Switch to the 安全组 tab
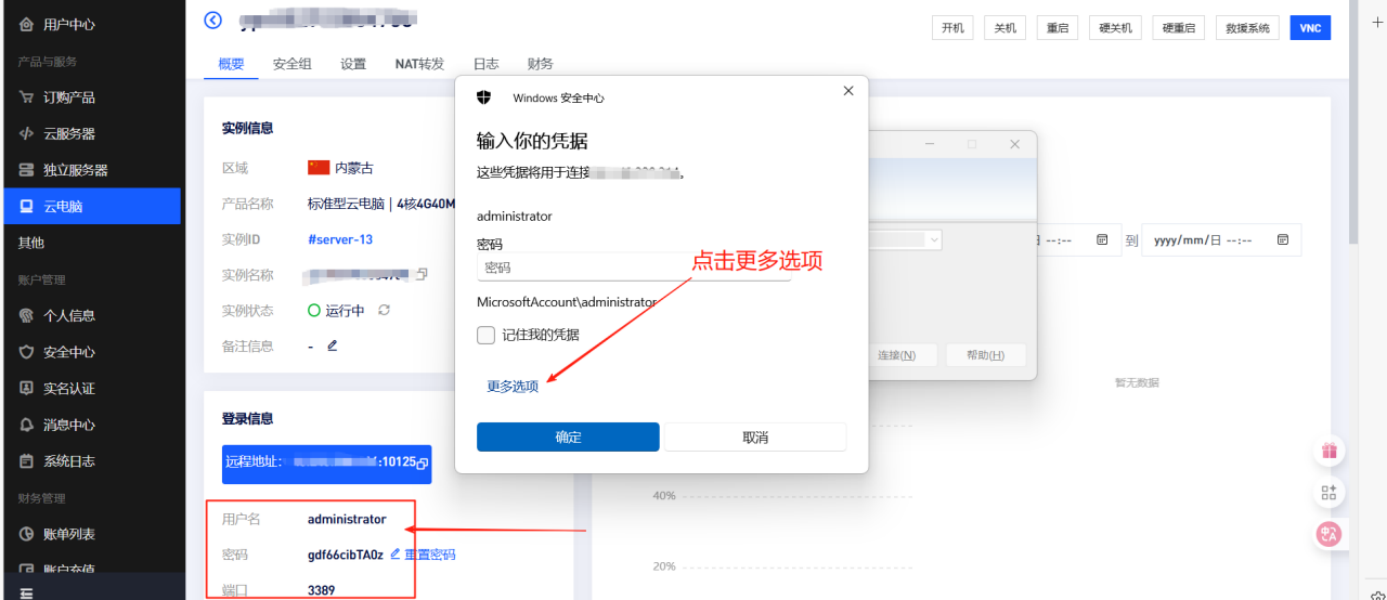Screen dimensions: 1387x600 pyautogui.click(x=292, y=64)
